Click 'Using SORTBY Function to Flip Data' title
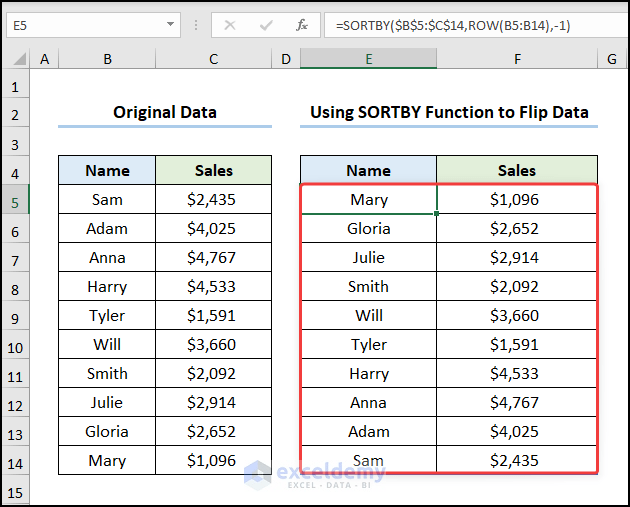 tap(449, 112)
